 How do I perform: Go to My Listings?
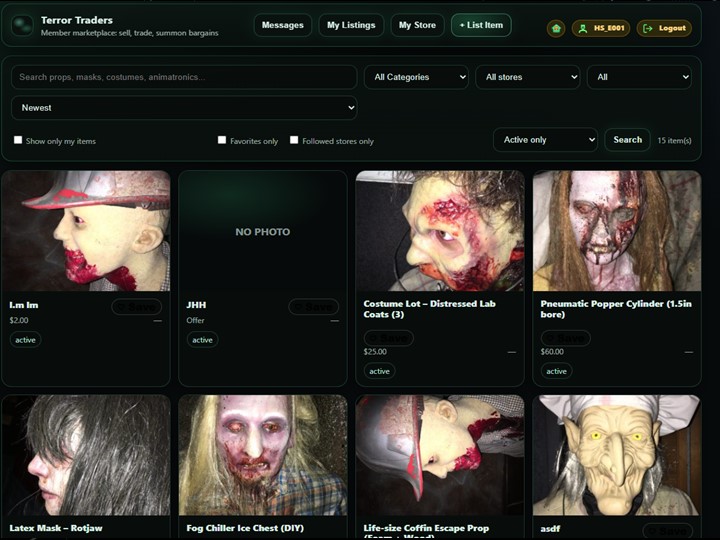pyautogui.click(x=351, y=25)
